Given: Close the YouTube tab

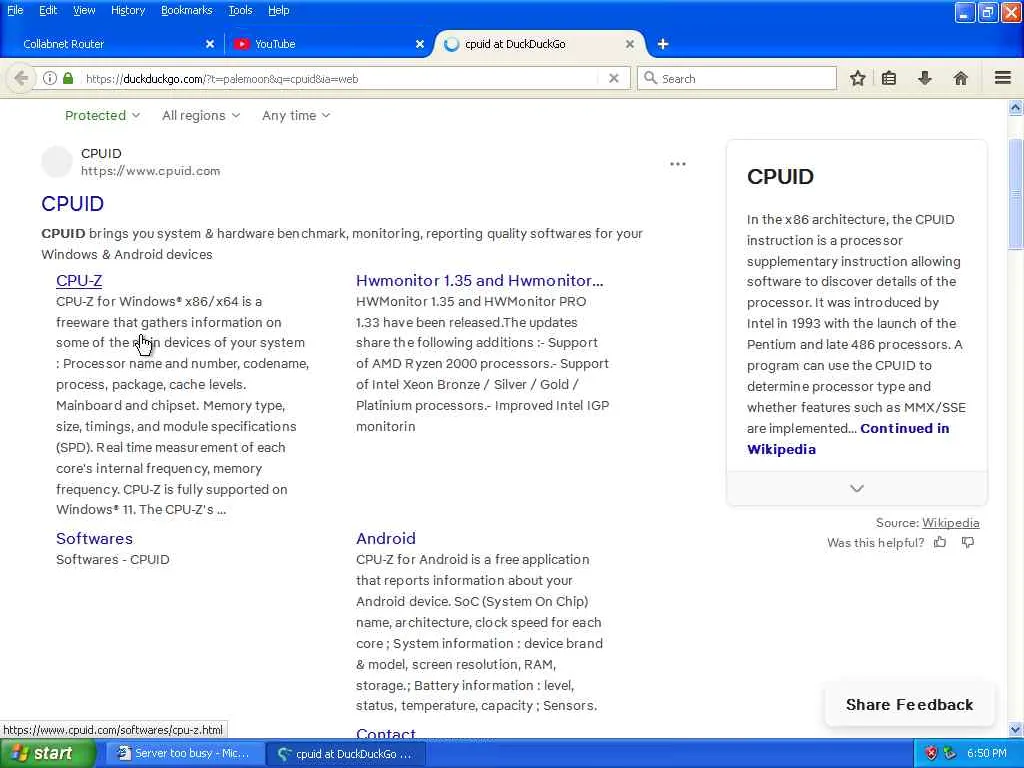Looking at the screenshot, I should pyautogui.click(x=420, y=44).
